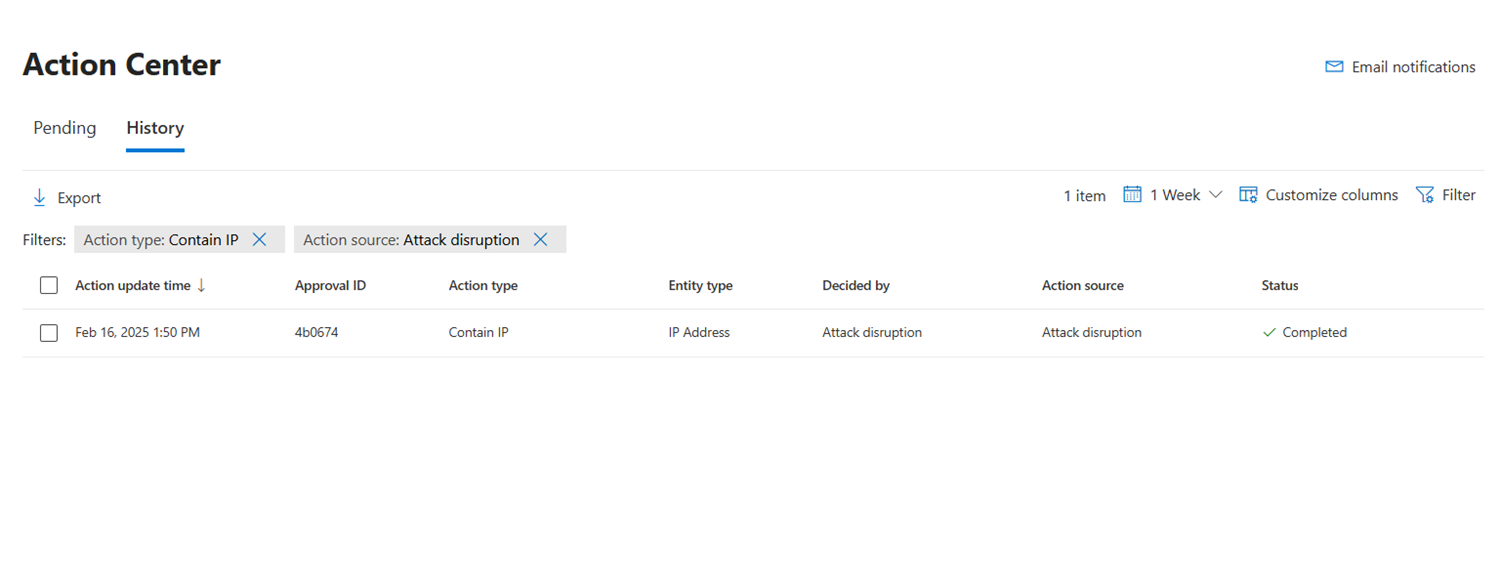The width and height of the screenshot is (1501, 586).
Task: Select the History tab
Action: 155,128
